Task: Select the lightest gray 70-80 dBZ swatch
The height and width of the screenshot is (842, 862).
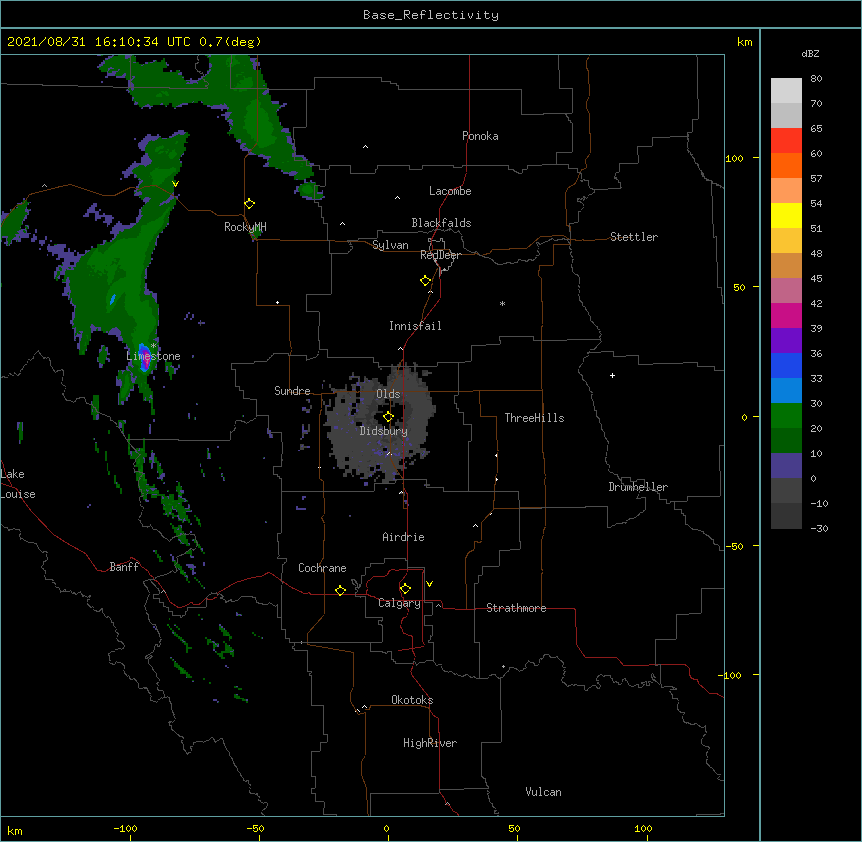Action: (x=786, y=91)
